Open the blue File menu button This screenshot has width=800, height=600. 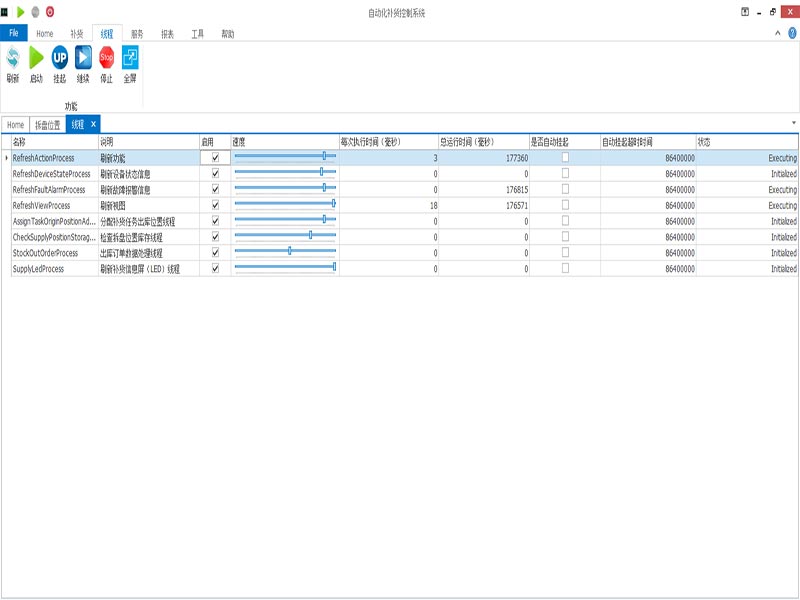coord(14,33)
